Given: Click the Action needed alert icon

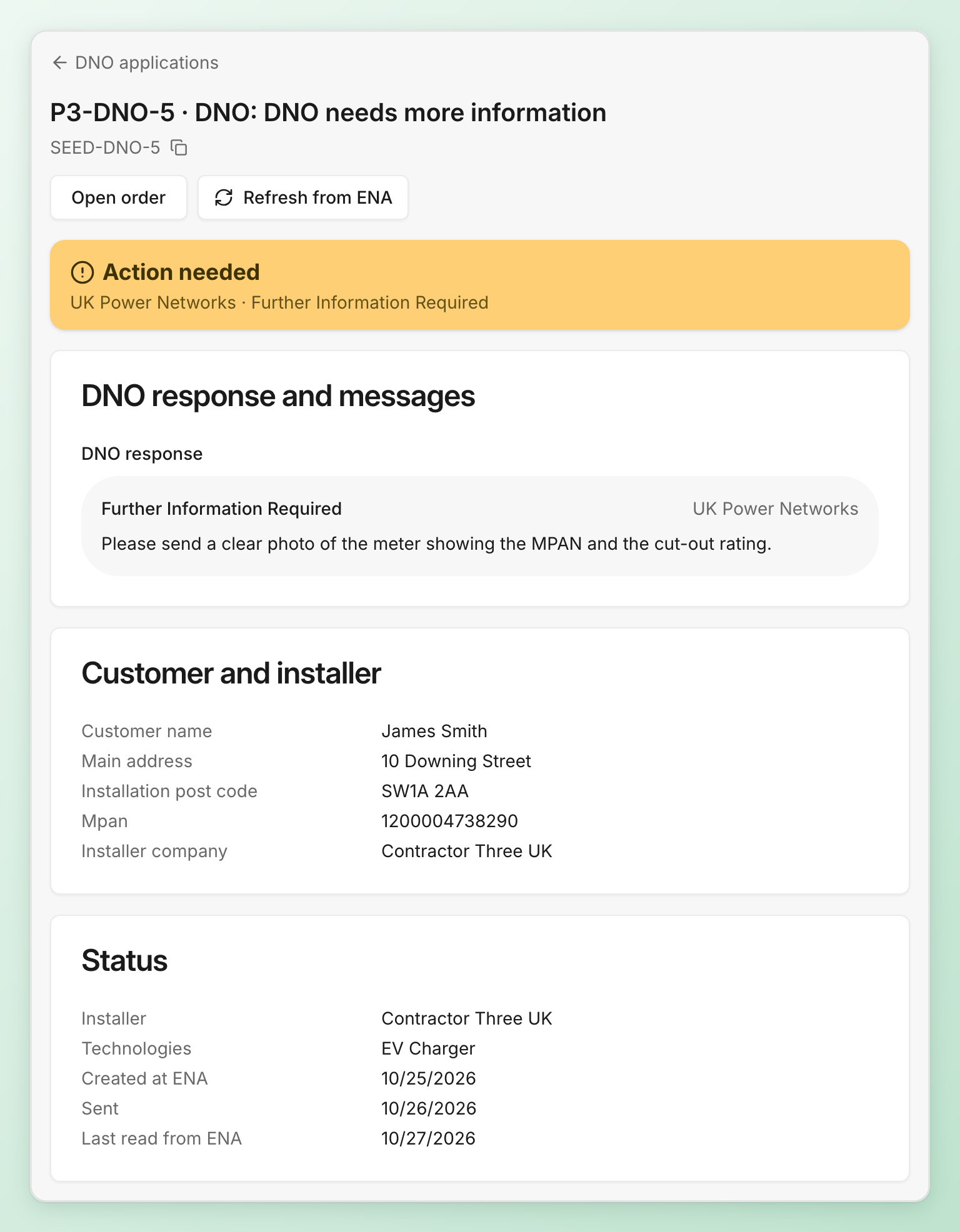Looking at the screenshot, I should pos(82,272).
